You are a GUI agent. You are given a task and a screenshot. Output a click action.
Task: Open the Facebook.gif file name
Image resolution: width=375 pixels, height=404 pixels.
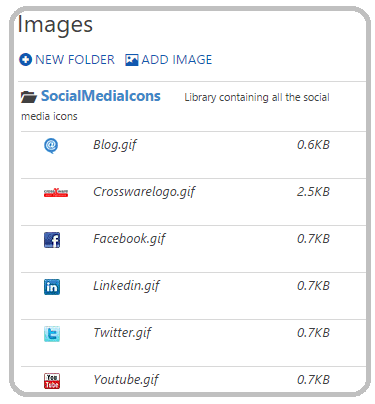[130, 239]
